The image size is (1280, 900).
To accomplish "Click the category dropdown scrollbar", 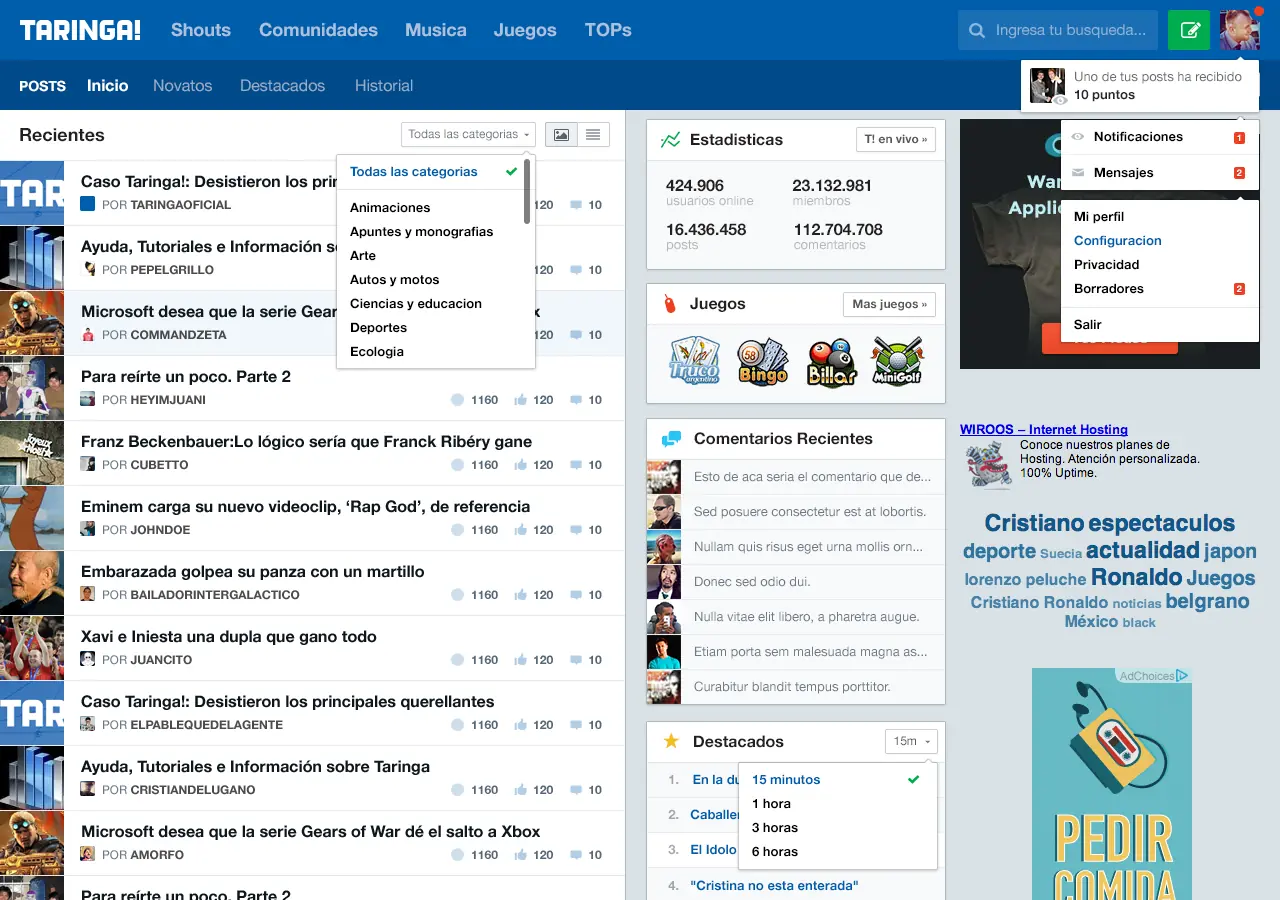I will [x=527, y=190].
